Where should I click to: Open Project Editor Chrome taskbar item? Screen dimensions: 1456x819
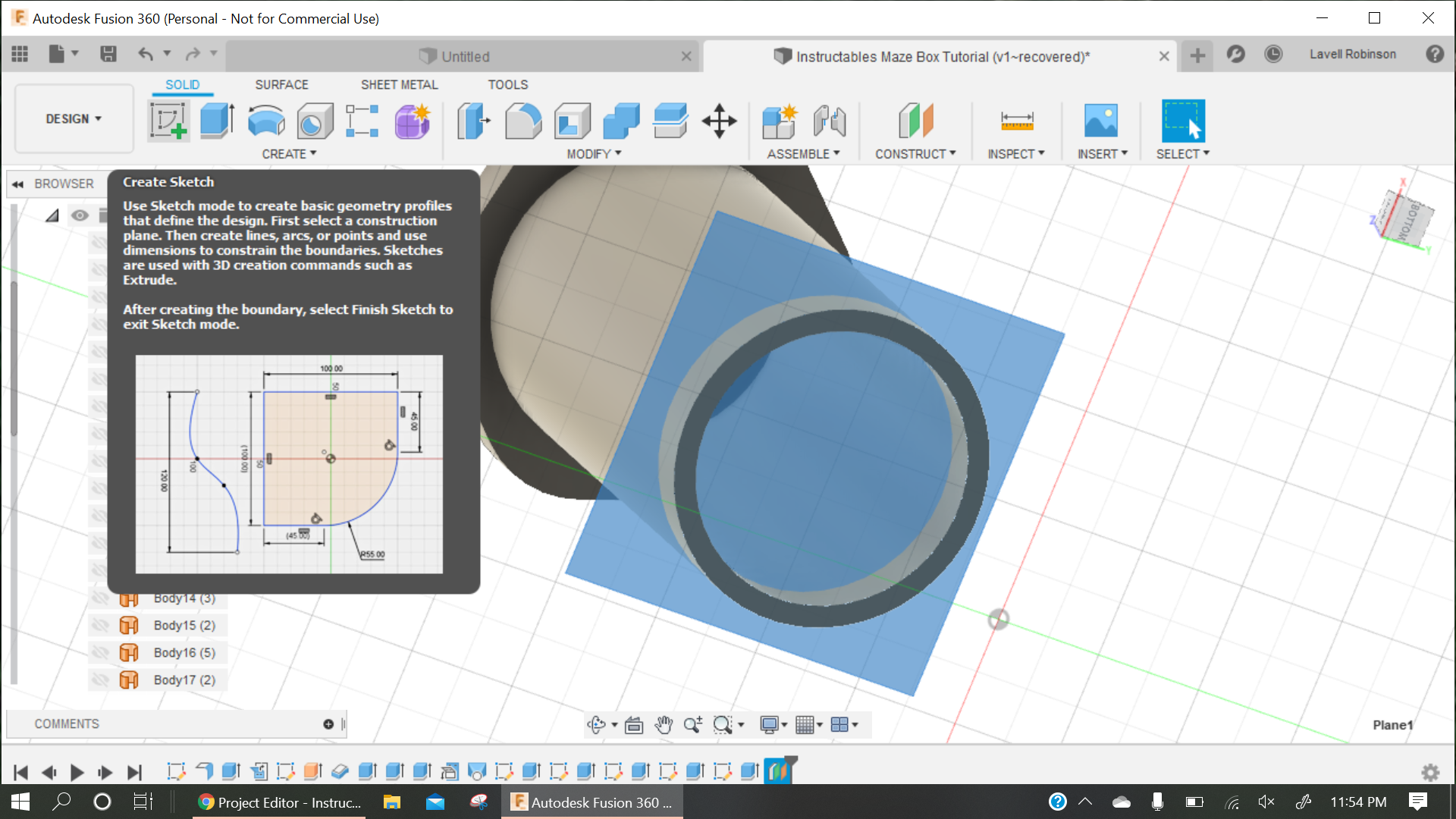tap(279, 802)
